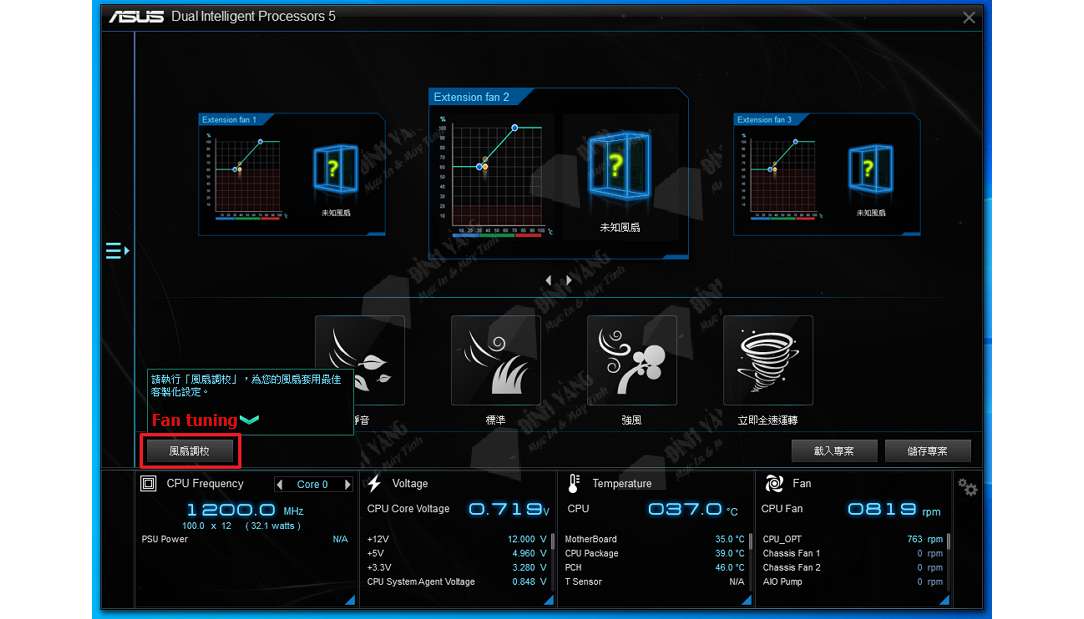The height and width of the screenshot is (619, 1084).
Task: Select the Extension fan 2 card title
Action: 471,98
